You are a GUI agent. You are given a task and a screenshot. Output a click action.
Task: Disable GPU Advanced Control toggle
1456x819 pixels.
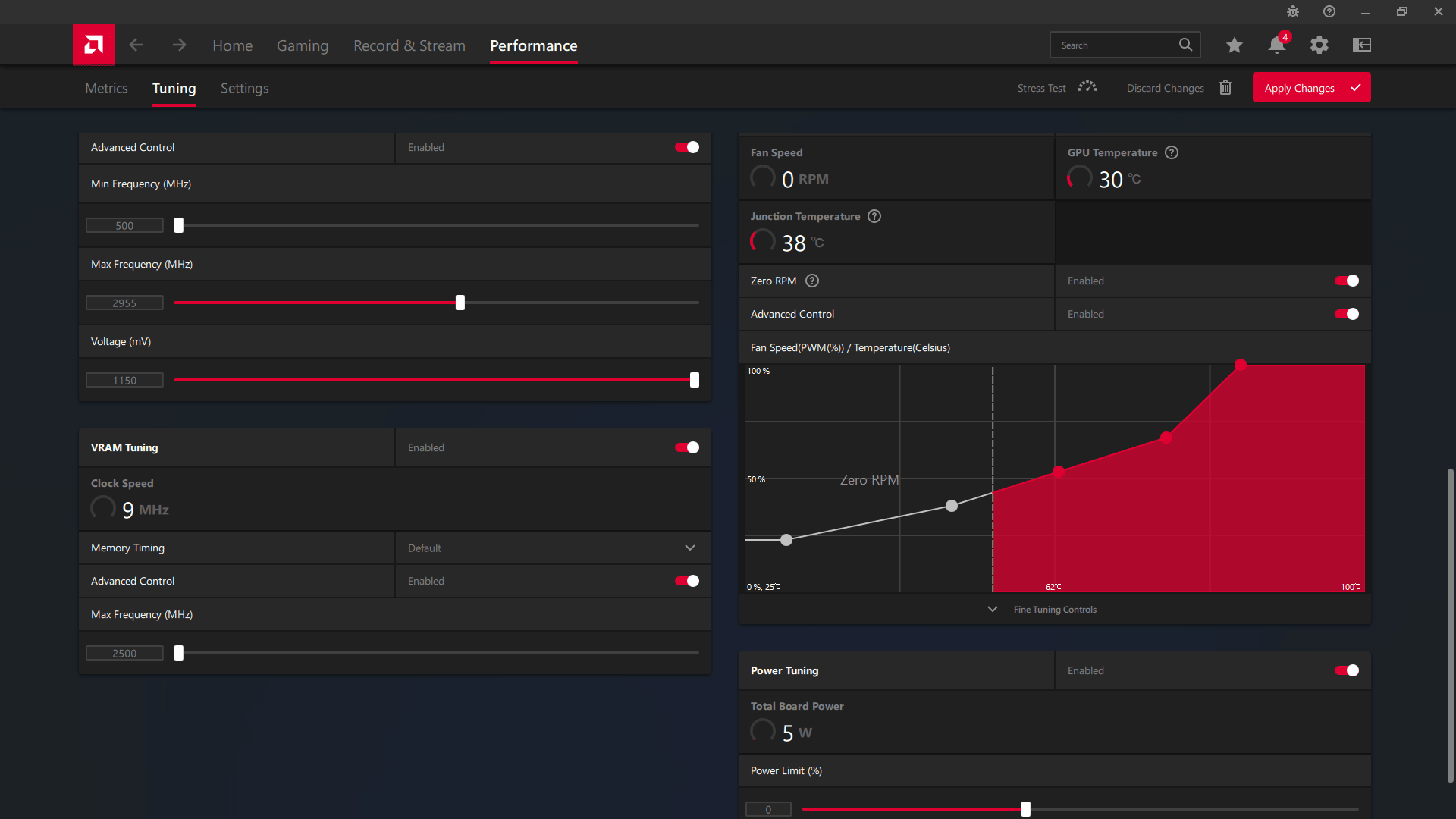pyautogui.click(x=687, y=147)
